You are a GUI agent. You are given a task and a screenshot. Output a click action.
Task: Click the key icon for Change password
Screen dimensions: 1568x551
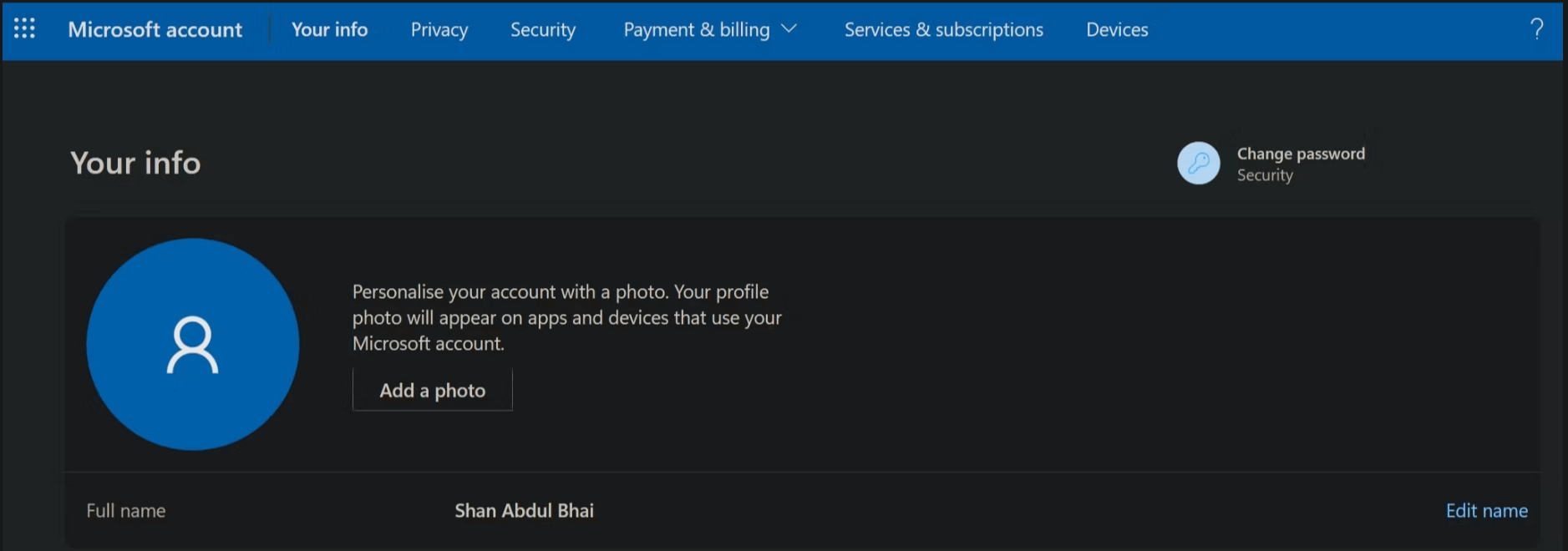1198,163
